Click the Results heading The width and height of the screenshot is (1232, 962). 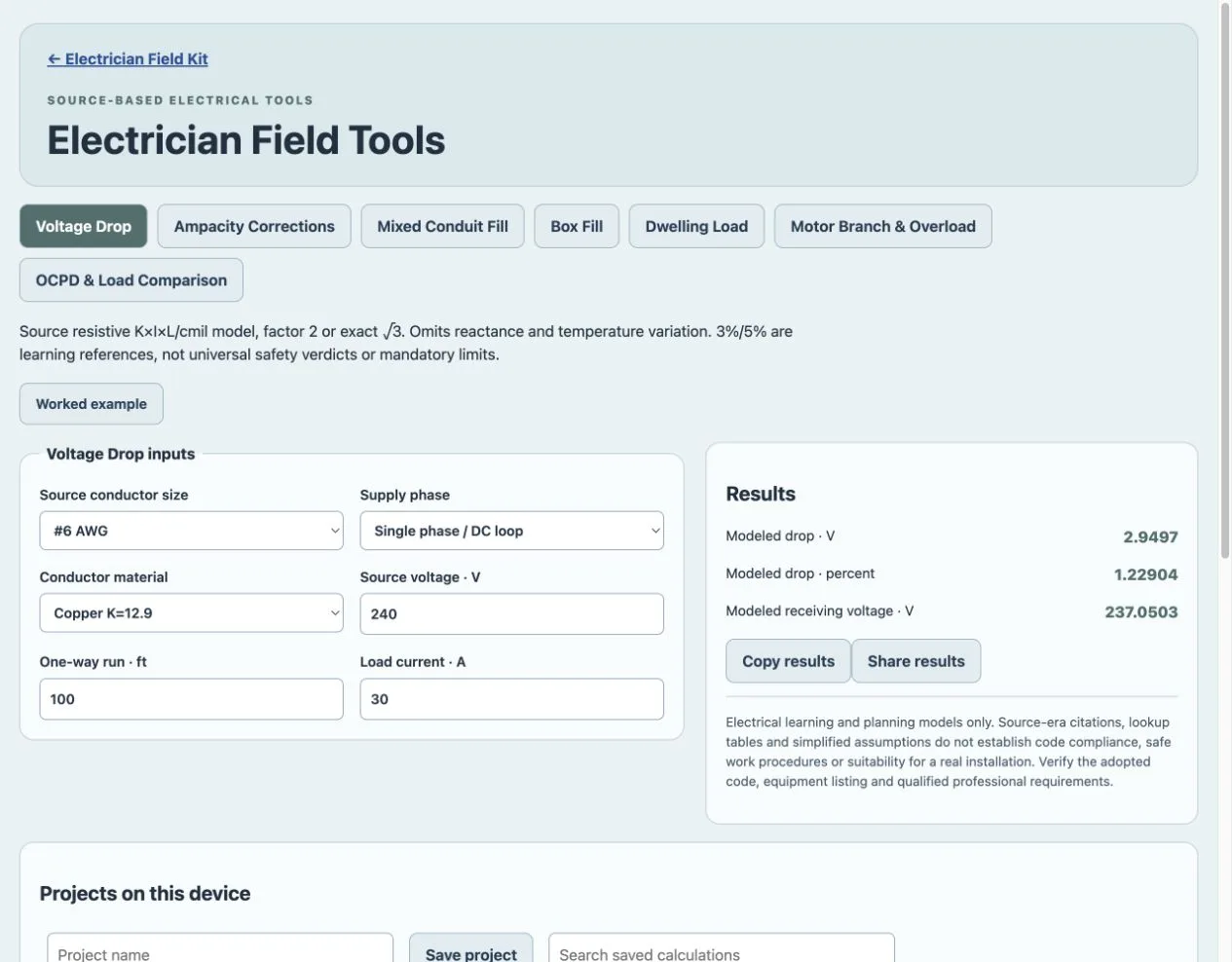(761, 494)
